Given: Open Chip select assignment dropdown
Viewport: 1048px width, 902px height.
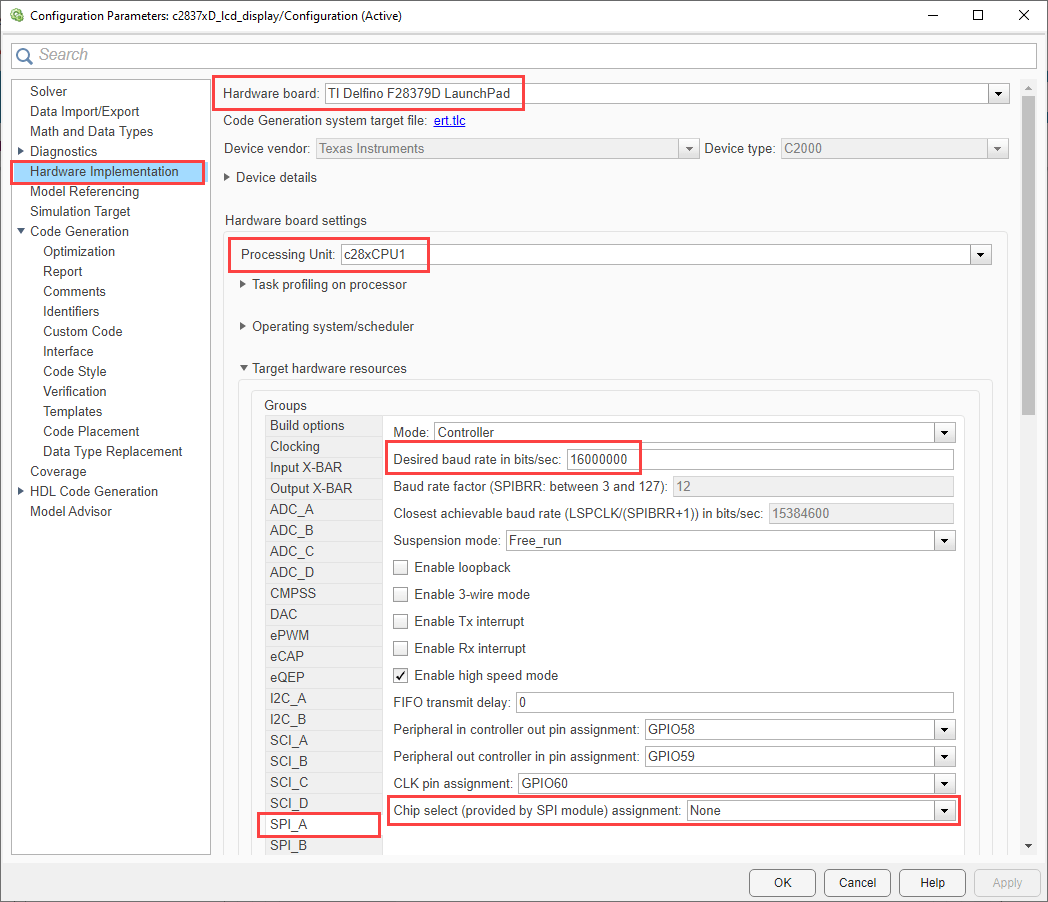Looking at the screenshot, I should point(944,810).
